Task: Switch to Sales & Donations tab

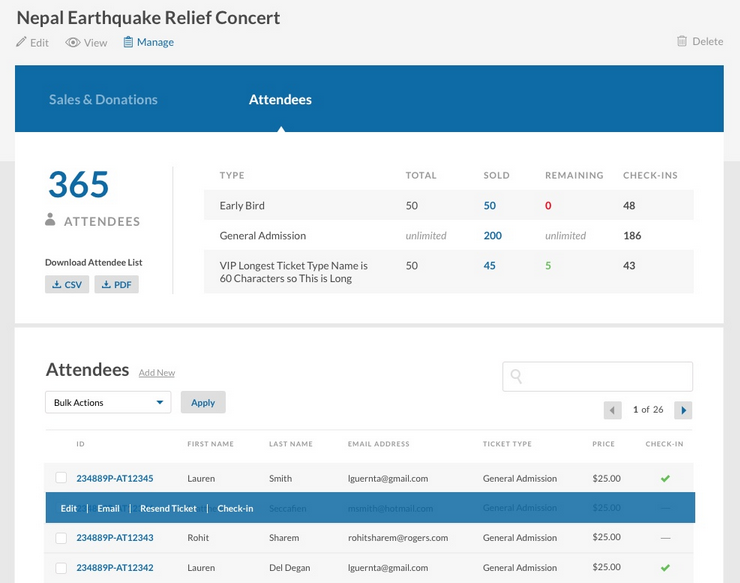Action: pos(104,100)
